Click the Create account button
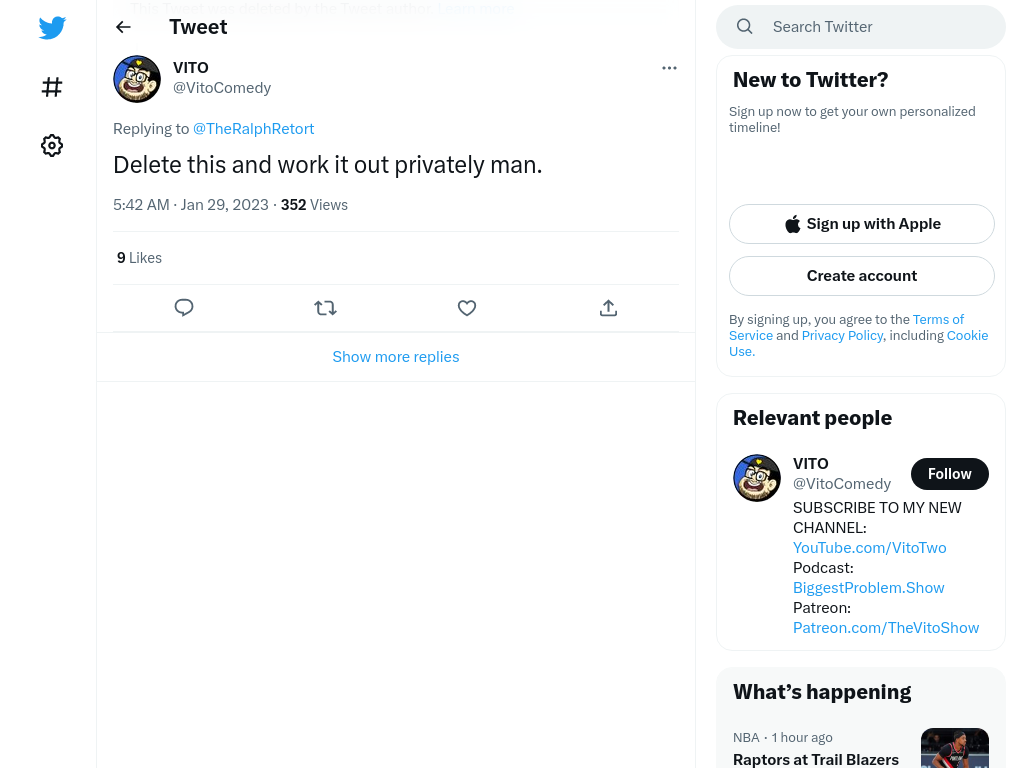 (861, 276)
